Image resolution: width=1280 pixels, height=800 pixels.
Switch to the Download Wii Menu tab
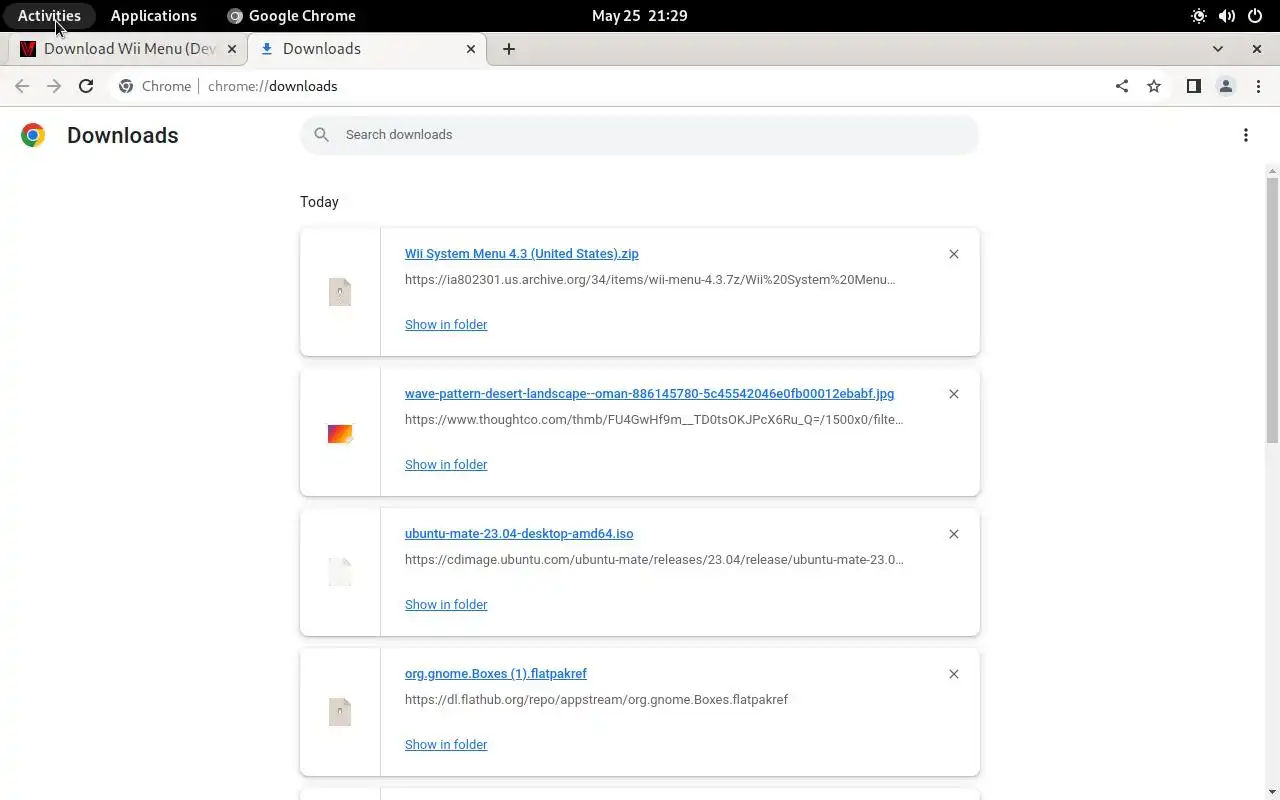point(128,49)
